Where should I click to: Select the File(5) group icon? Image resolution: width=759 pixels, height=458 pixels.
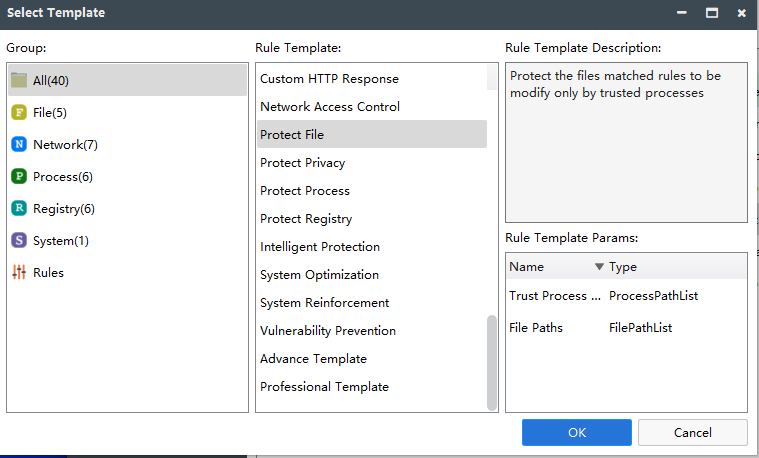(x=19, y=113)
